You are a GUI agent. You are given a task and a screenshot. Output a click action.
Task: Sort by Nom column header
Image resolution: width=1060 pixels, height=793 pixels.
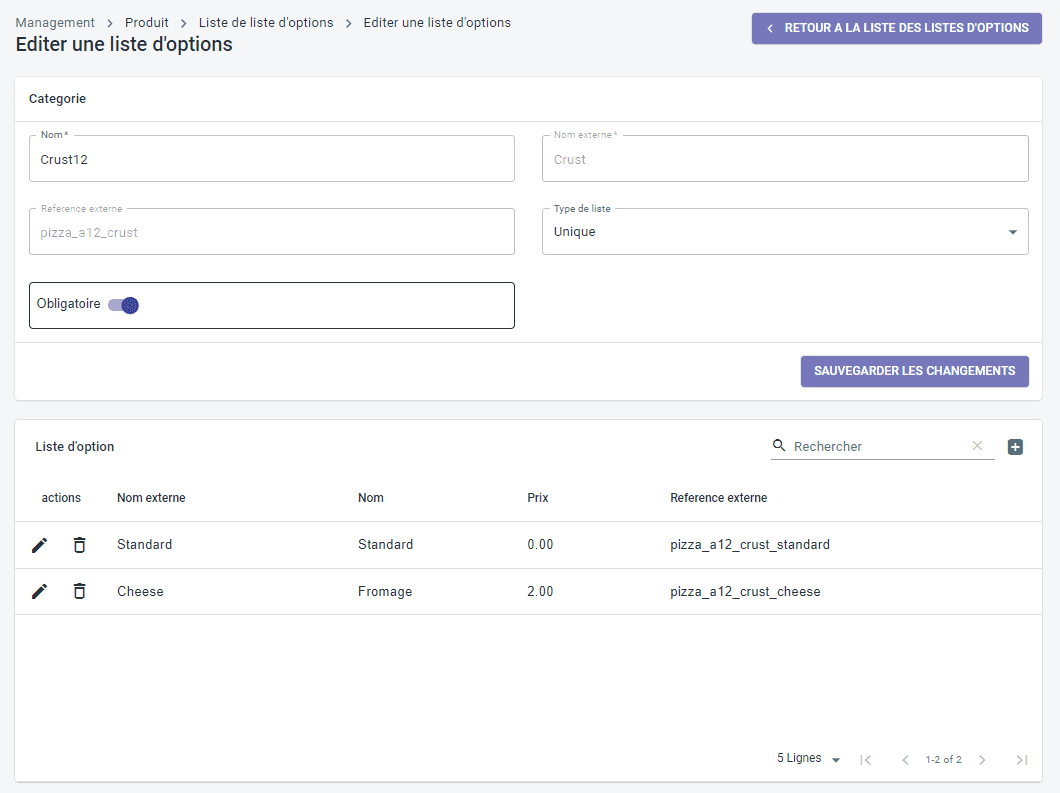[x=370, y=498]
